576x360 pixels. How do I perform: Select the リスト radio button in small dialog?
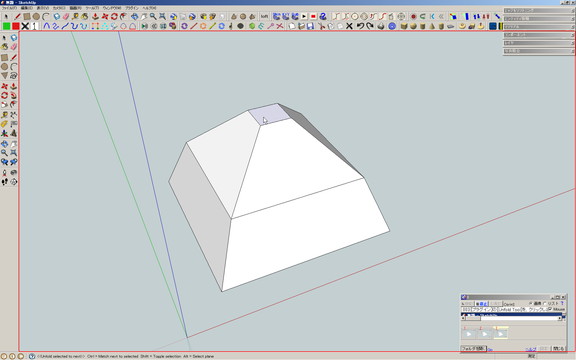point(545,303)
